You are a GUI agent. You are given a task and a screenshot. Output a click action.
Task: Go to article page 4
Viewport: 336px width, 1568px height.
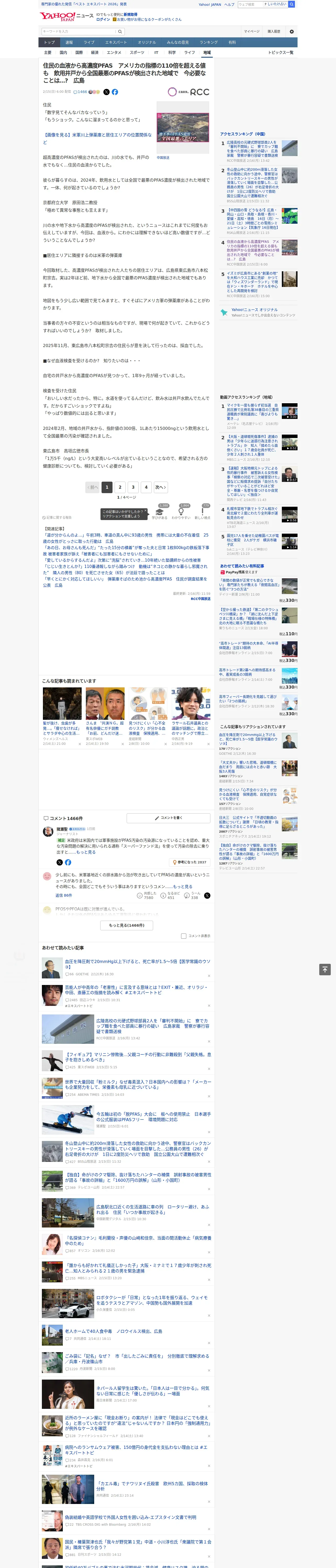click(146, 487)
